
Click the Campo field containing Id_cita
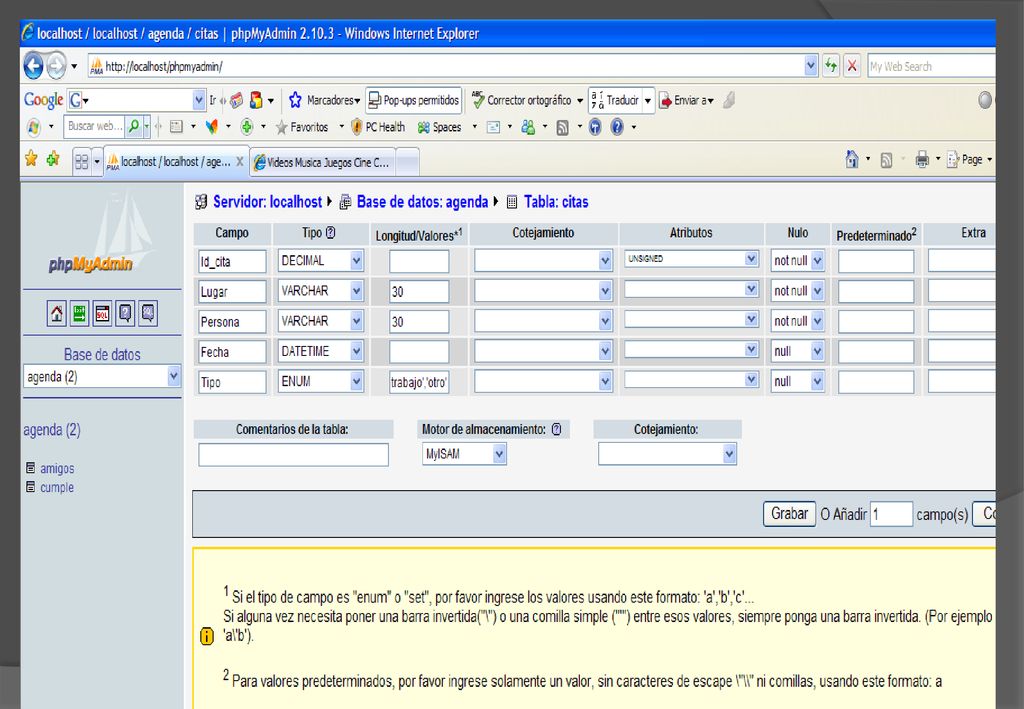coord(232,261)
